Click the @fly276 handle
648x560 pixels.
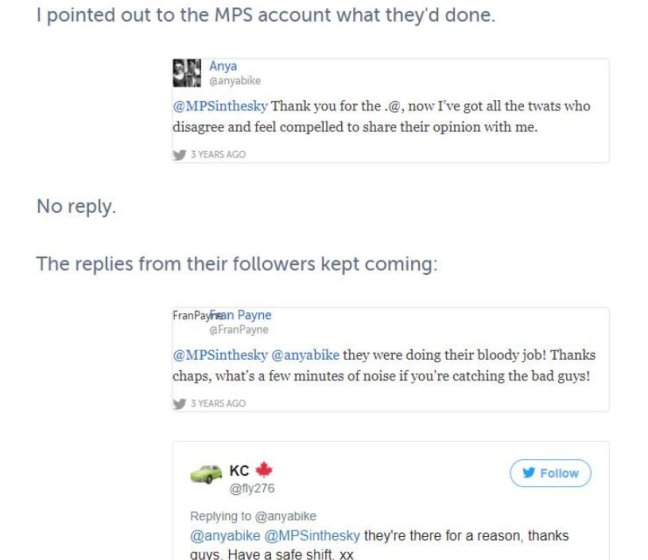point(252,489)
